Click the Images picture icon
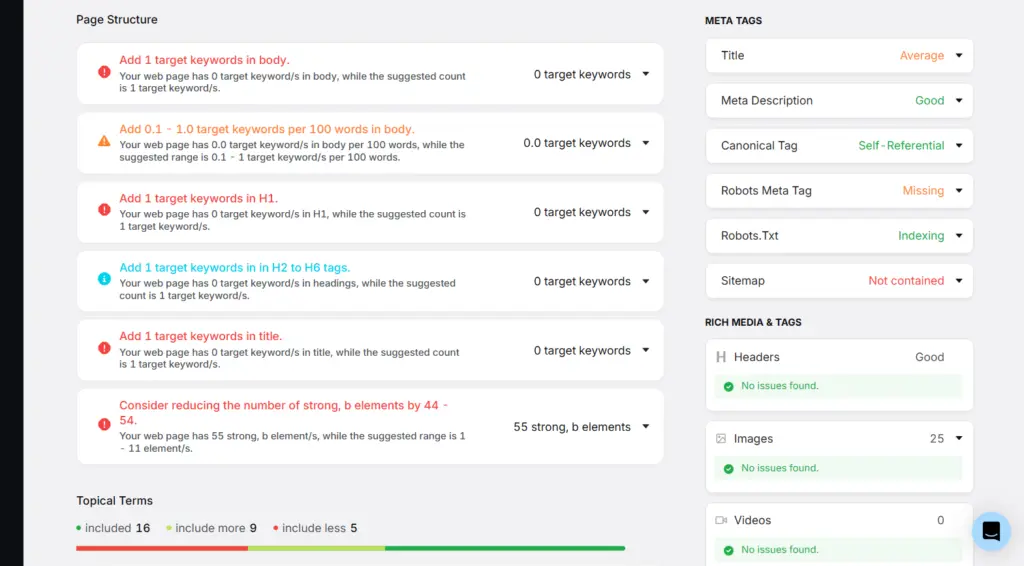This screenshot has height=566, width=1024. [x=721, y=439]
